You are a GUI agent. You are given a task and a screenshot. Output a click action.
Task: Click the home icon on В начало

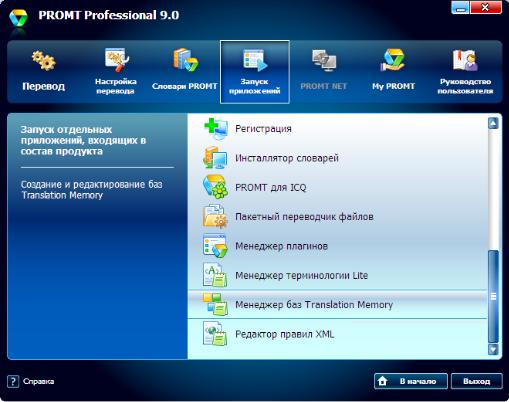[x=383, y=381]
